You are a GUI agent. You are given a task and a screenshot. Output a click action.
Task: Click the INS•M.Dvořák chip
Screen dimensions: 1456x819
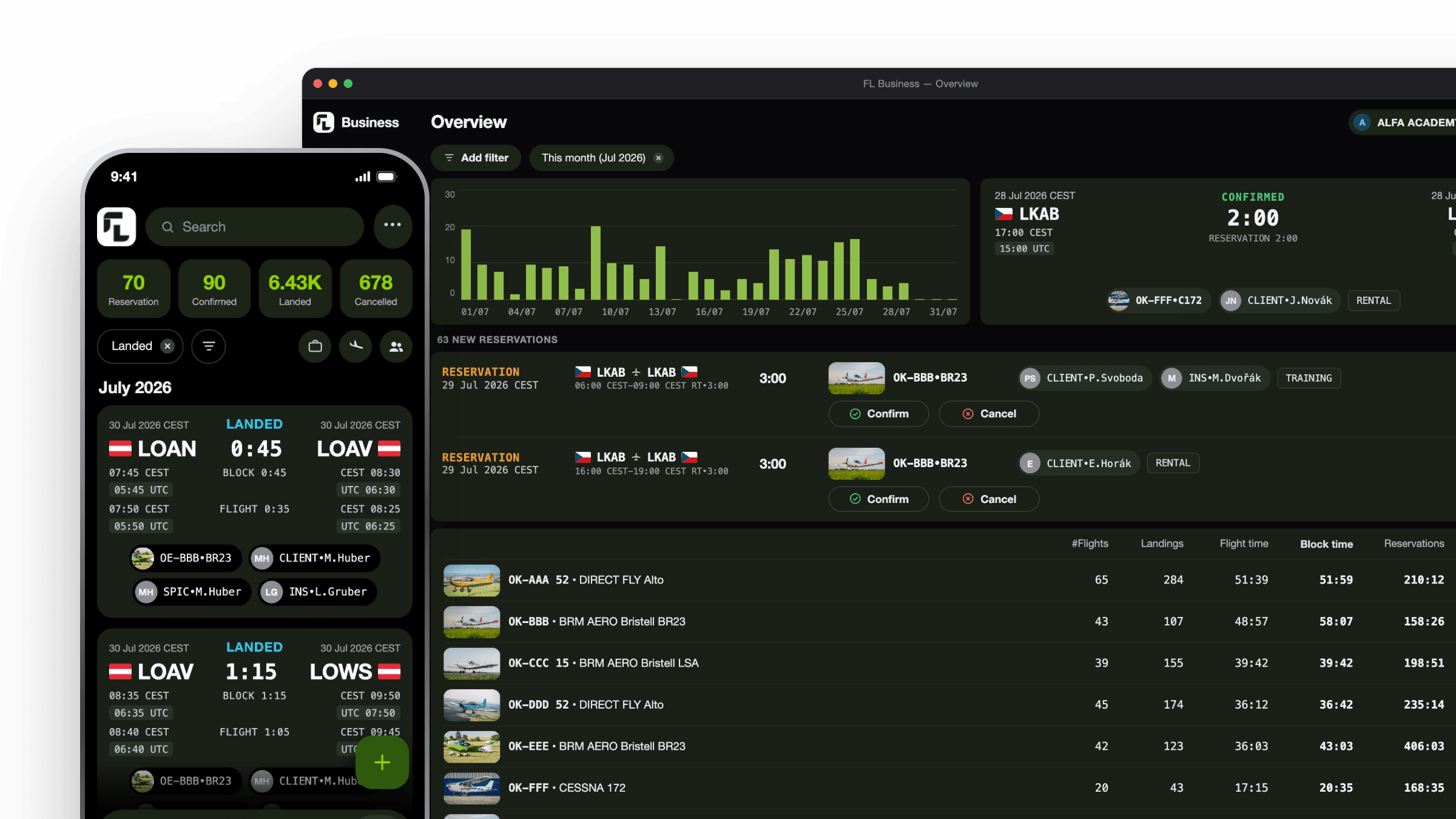[x=1215, y=378]
